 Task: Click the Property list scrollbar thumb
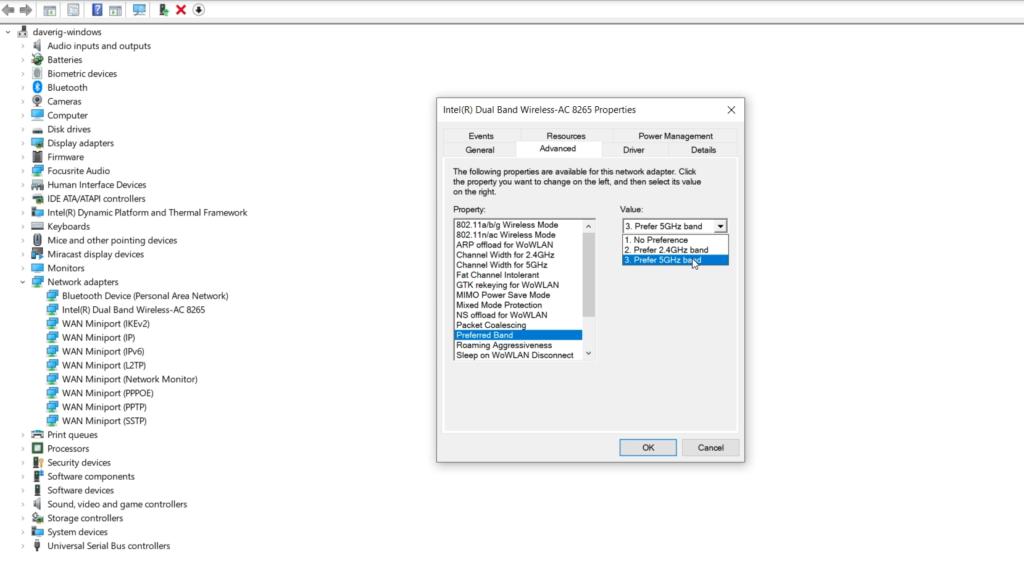[588, 275]
